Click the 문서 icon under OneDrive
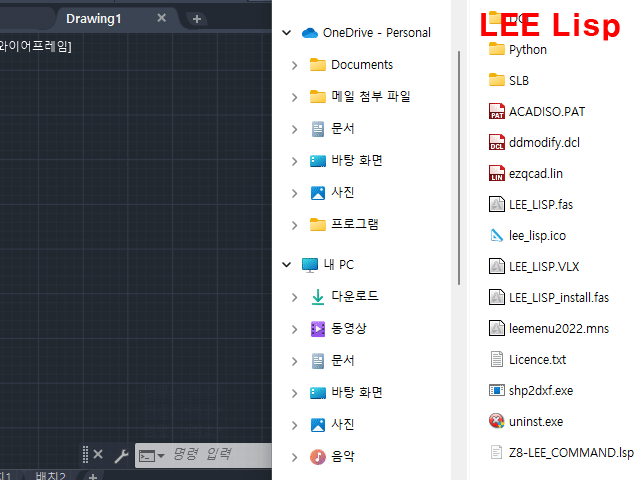 [x=318, y=129]
